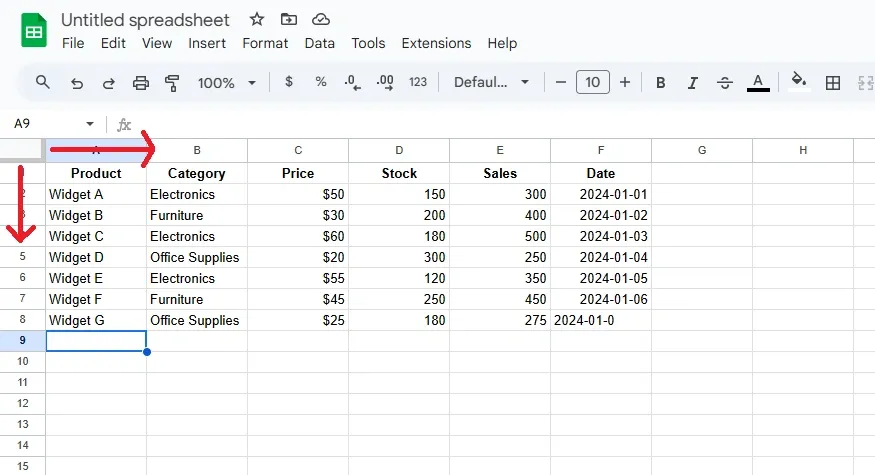The height and width of the screenshot is (475, 875).
Task: Toggle bold formatting
Action: coord(661,82)
